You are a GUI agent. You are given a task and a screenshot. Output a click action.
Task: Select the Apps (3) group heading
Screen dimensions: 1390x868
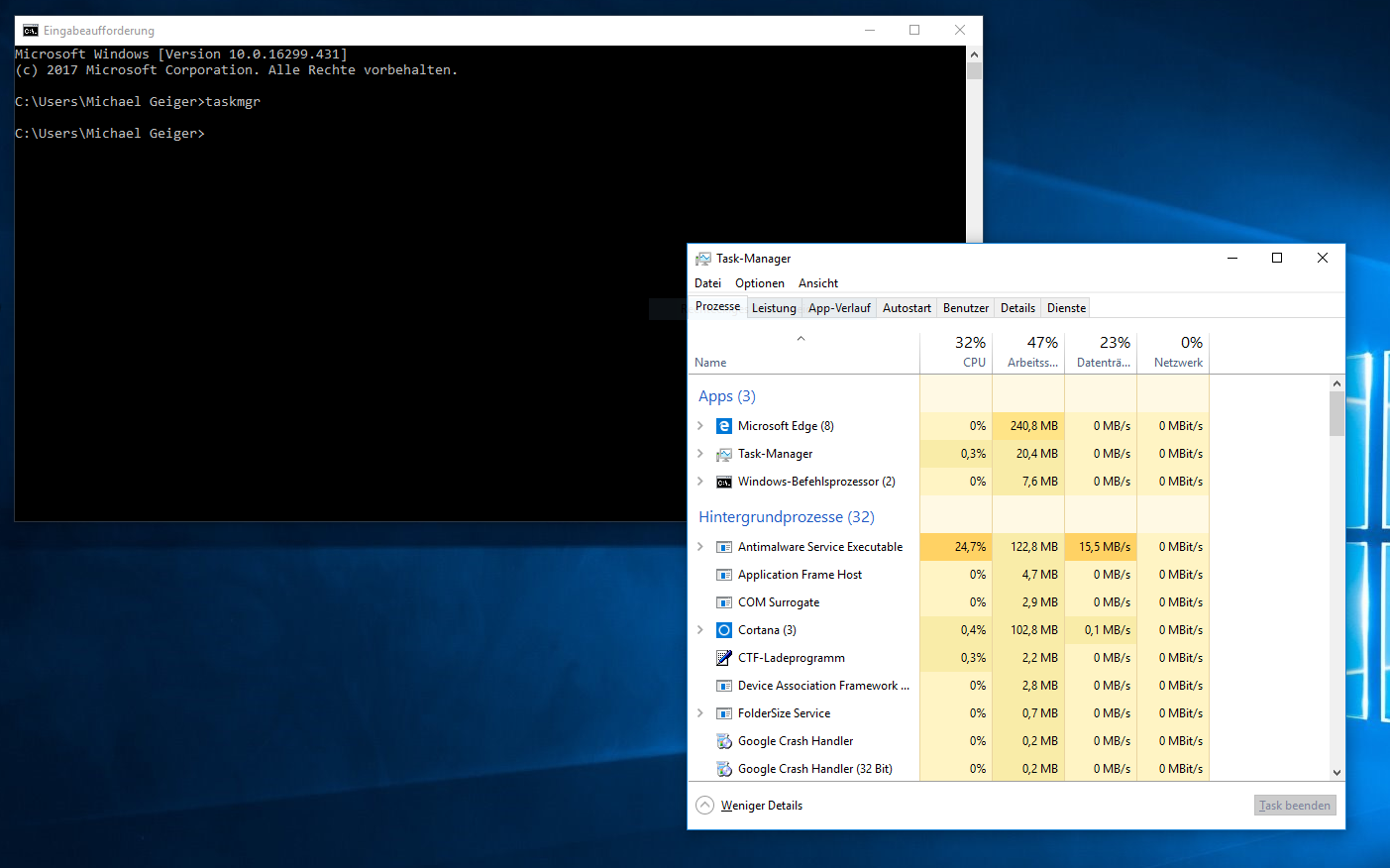(x=727, y=396)
